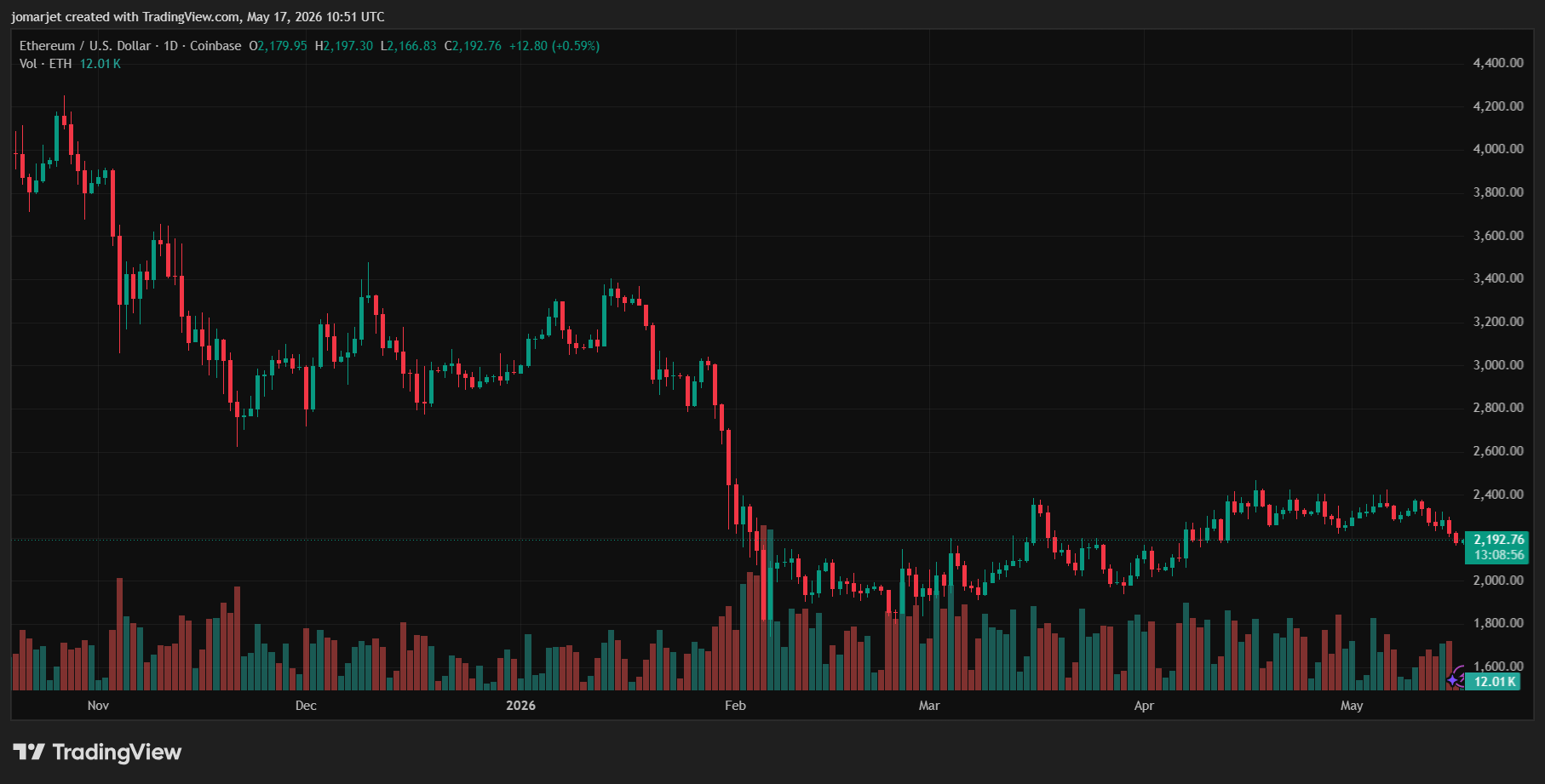Select the low value L2,166.83
The image size is (1545, 784).
tap(409, 46)
